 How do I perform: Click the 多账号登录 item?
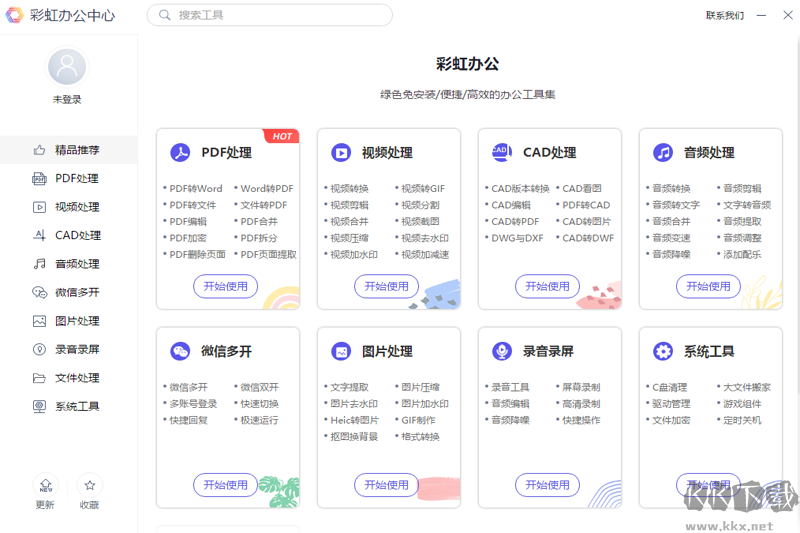click(x=193, y=404)
